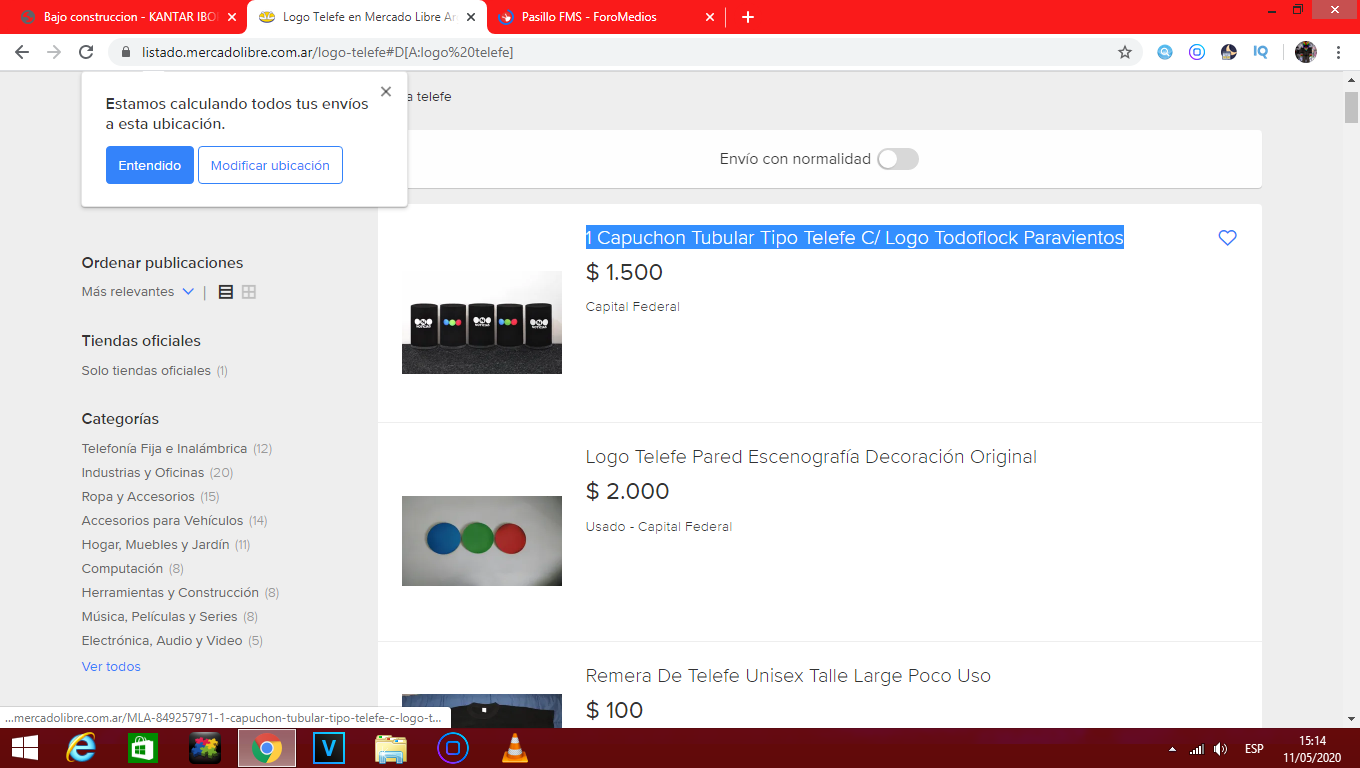This screenshot has height=768, width=1360.
Task: Open the blue V app on taskbar
Action: click(329, 748)
